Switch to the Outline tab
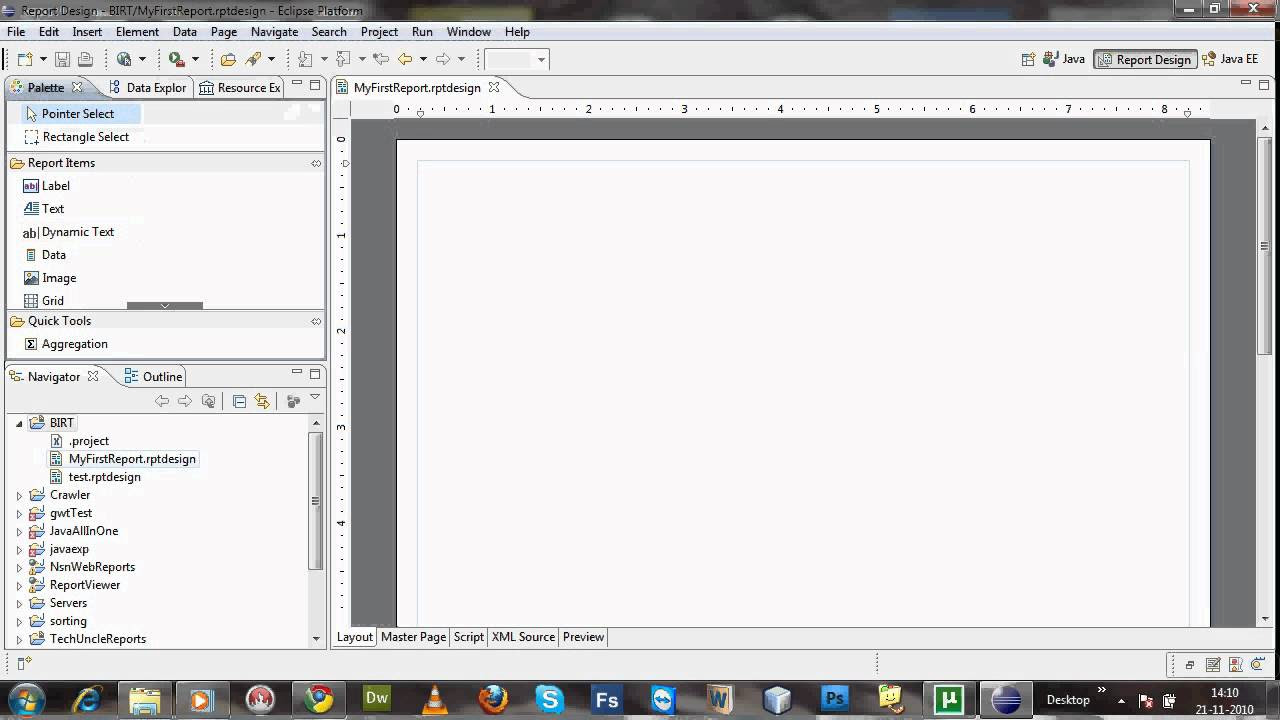The height and width of the screenshot is (720, 1280). tap(153, 377)
